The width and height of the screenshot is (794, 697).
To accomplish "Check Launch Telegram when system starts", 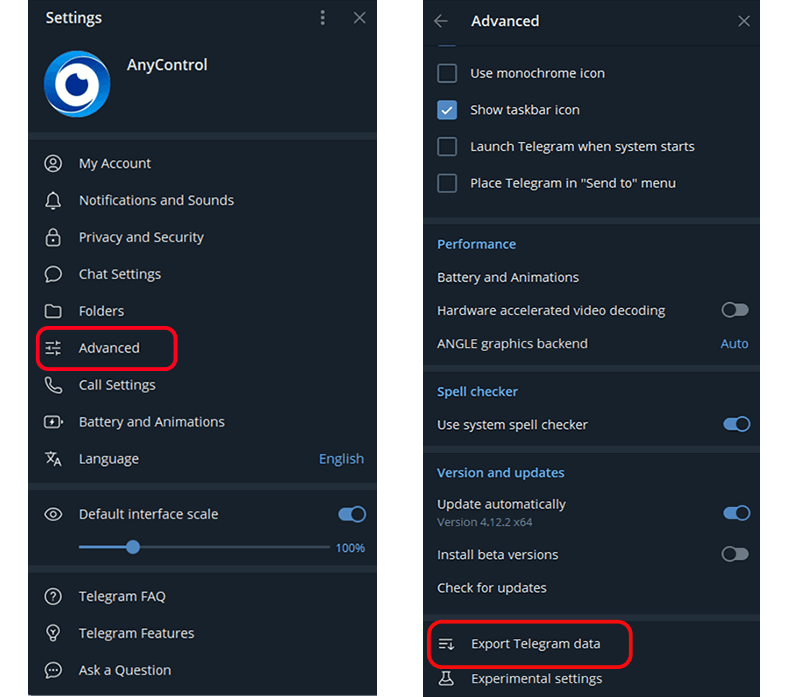I will tap(447, 147).
